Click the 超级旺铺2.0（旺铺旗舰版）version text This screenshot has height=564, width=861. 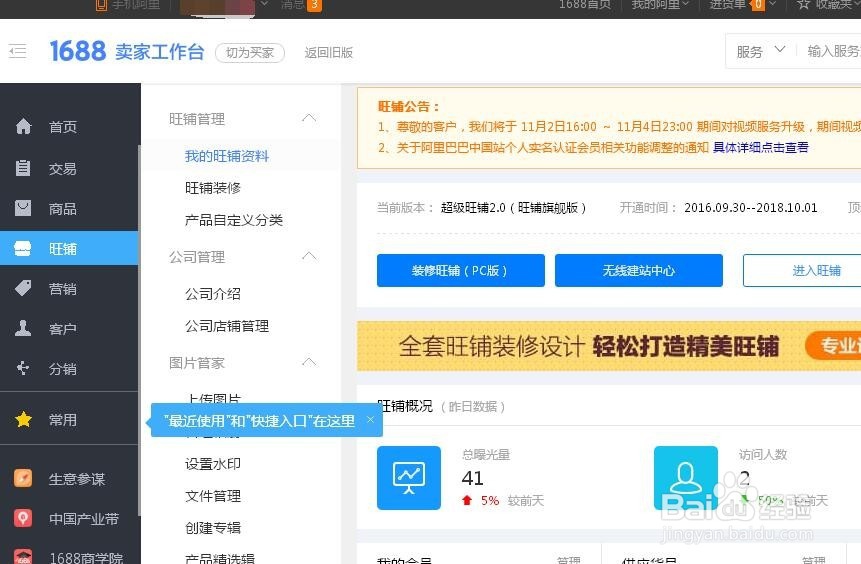coord(513,208)
